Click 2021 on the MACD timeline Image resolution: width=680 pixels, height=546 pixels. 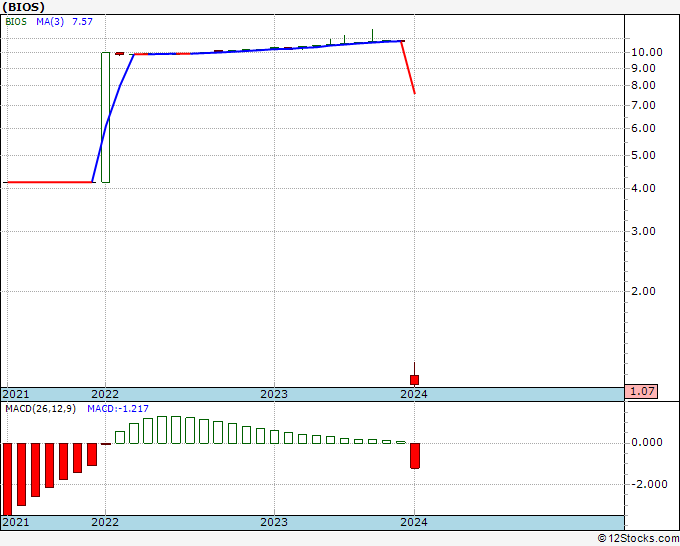tap(16, 522)
